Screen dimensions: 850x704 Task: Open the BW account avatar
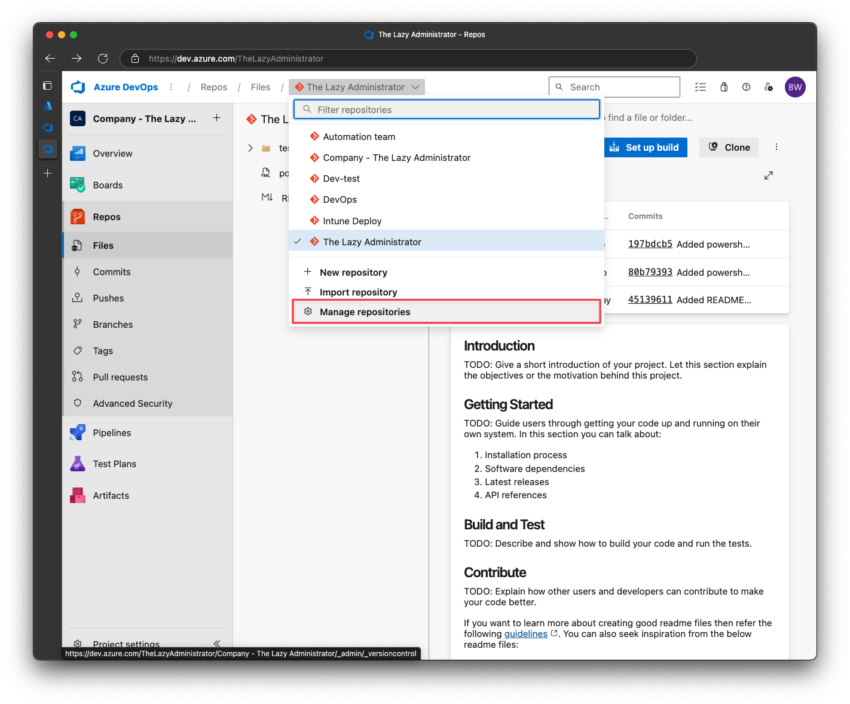coord(795,87)
